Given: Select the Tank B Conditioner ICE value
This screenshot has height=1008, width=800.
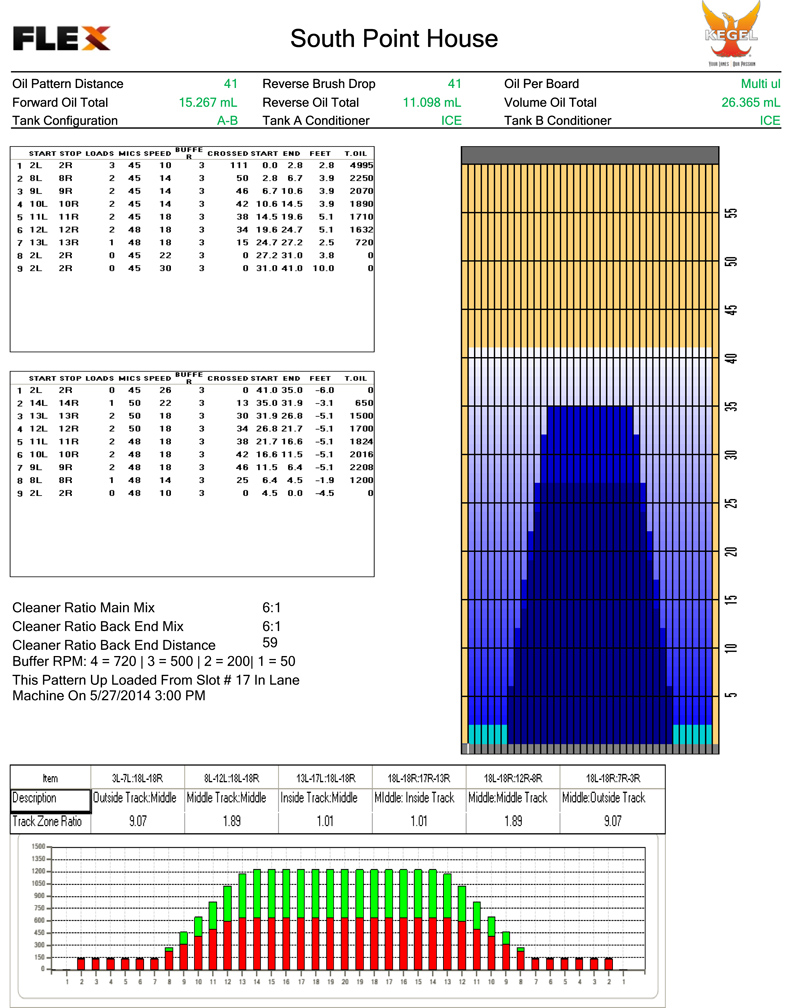Looking at the screenshot, I should click(769, 120).
